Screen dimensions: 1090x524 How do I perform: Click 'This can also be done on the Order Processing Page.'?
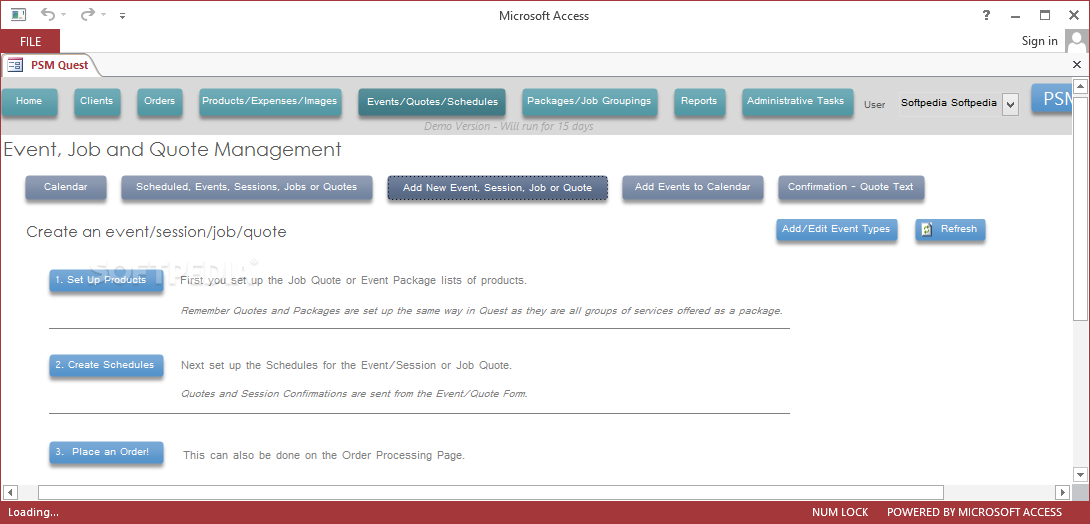[x=324, y=456]
